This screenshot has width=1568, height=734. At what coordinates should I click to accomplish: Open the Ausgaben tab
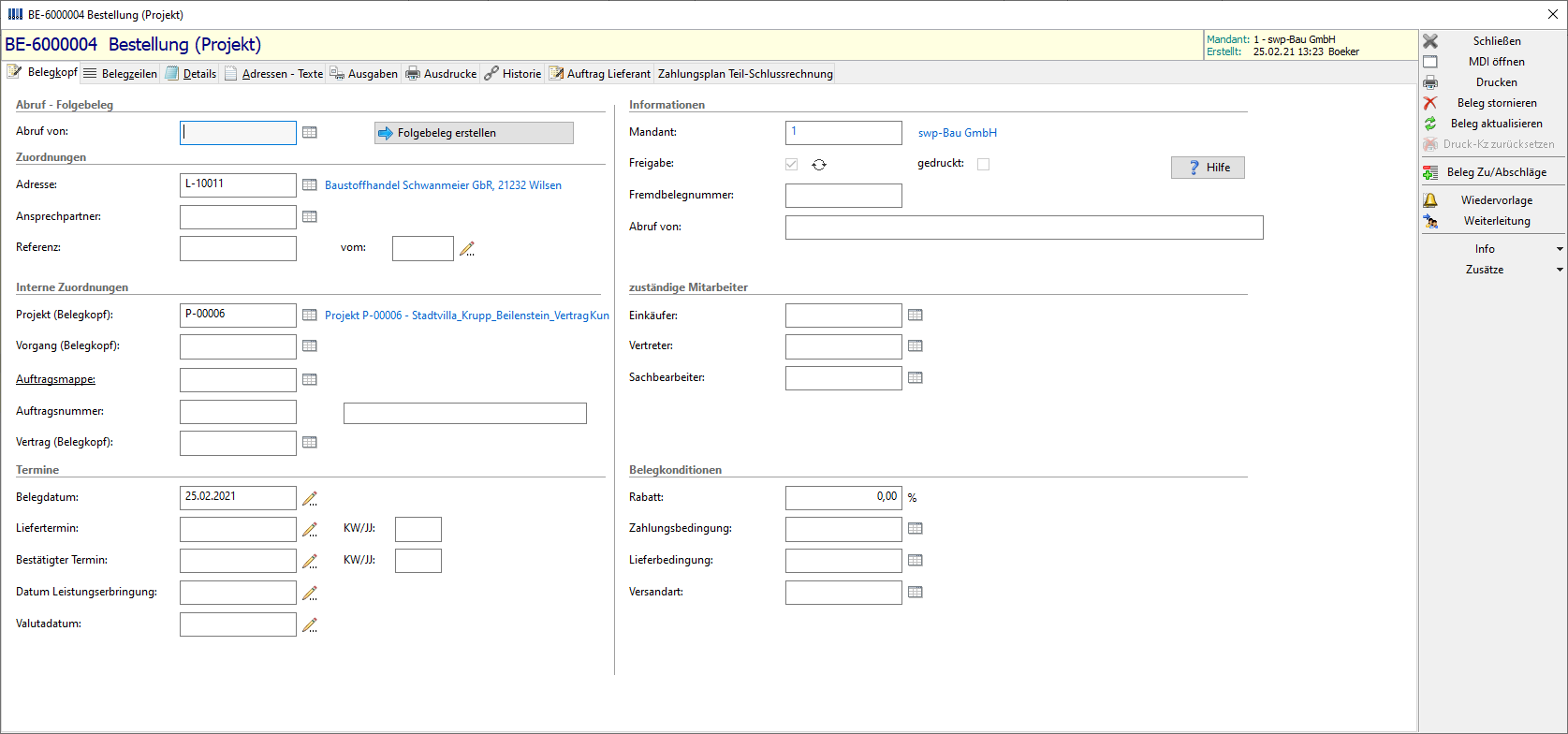tap(364, 74)
